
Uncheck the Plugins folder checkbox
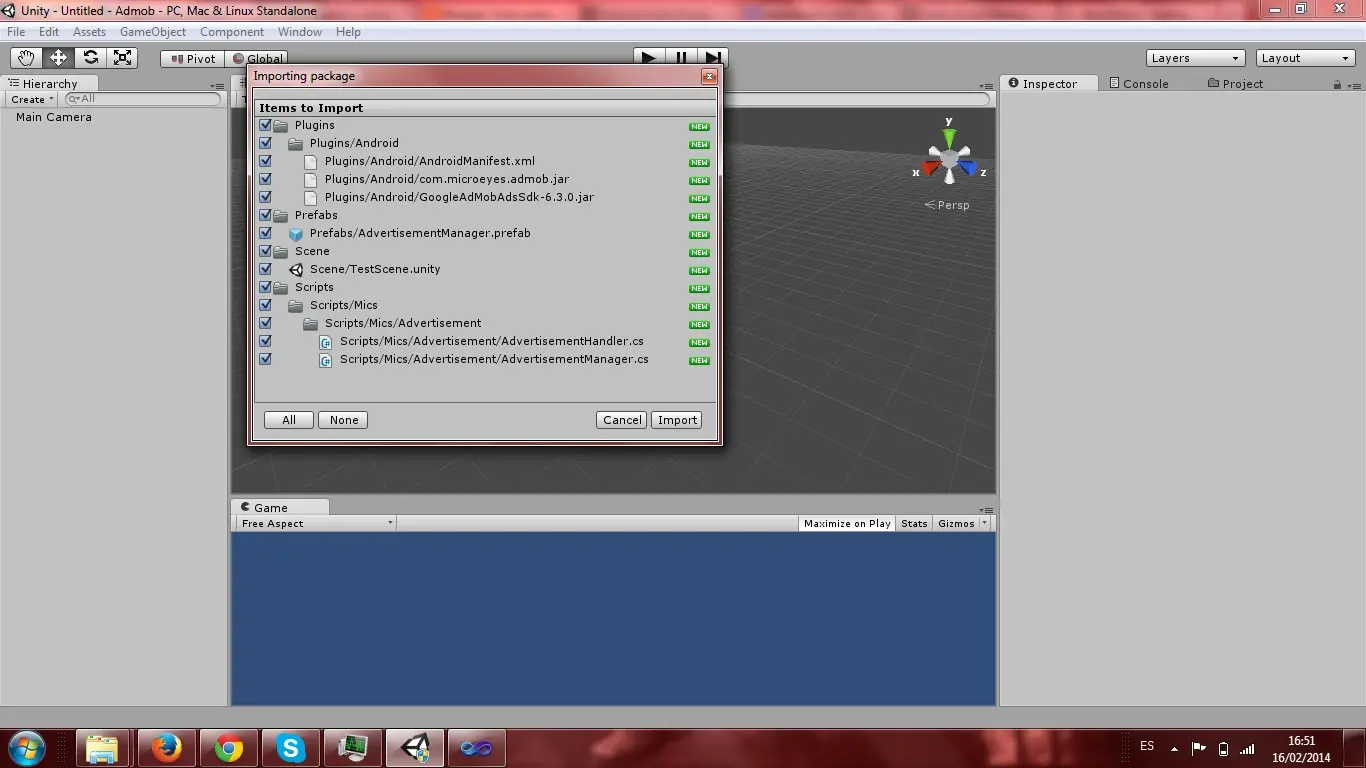[265, 125]
